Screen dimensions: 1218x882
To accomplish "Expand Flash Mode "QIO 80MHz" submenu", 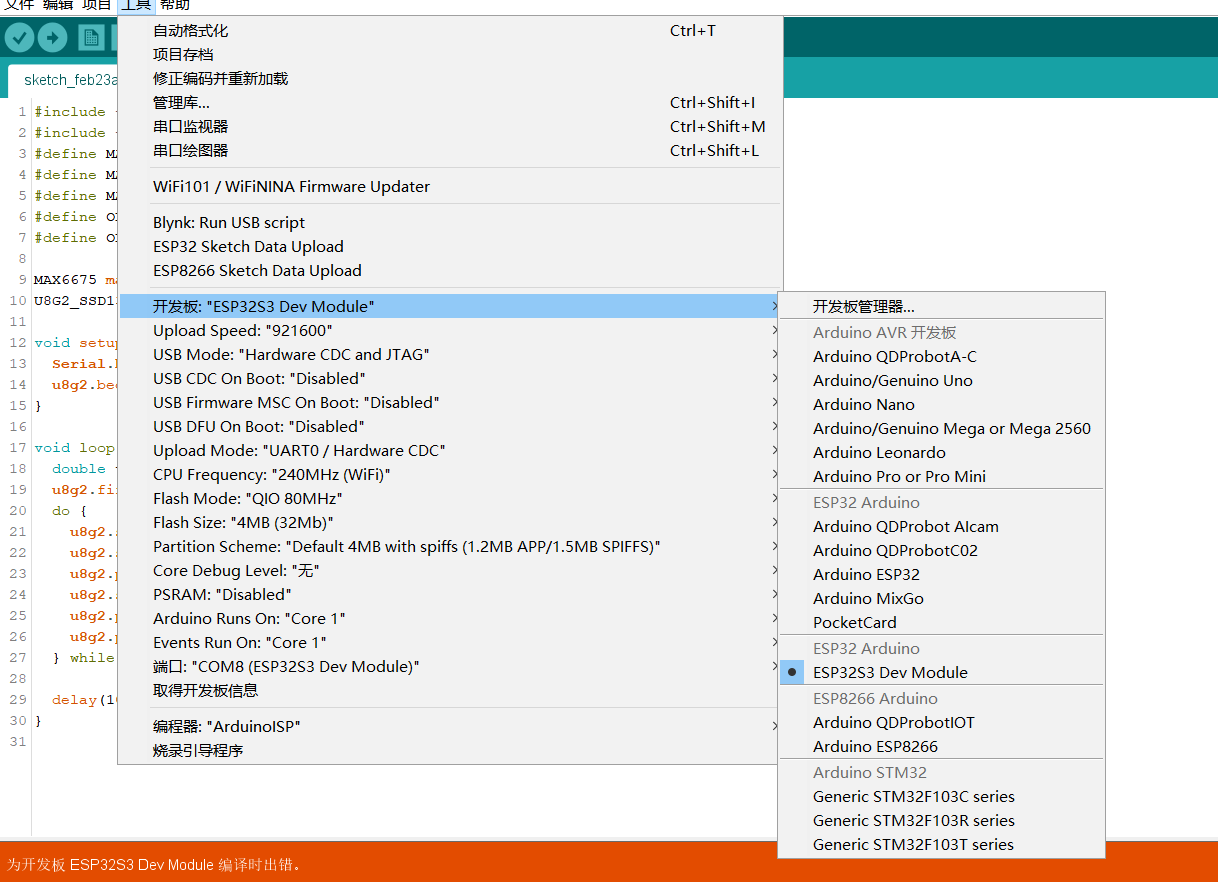I will point(450,499).
